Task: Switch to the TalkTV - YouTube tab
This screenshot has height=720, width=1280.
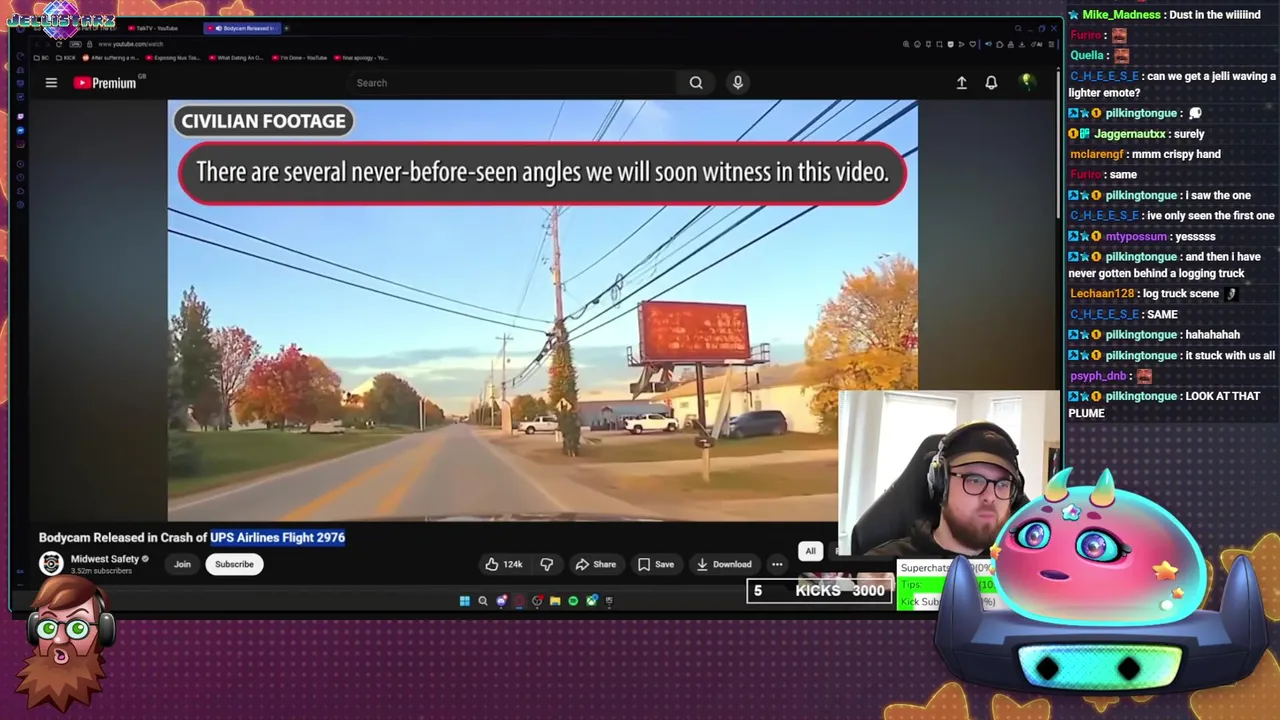Action: [x=153, y=28]
